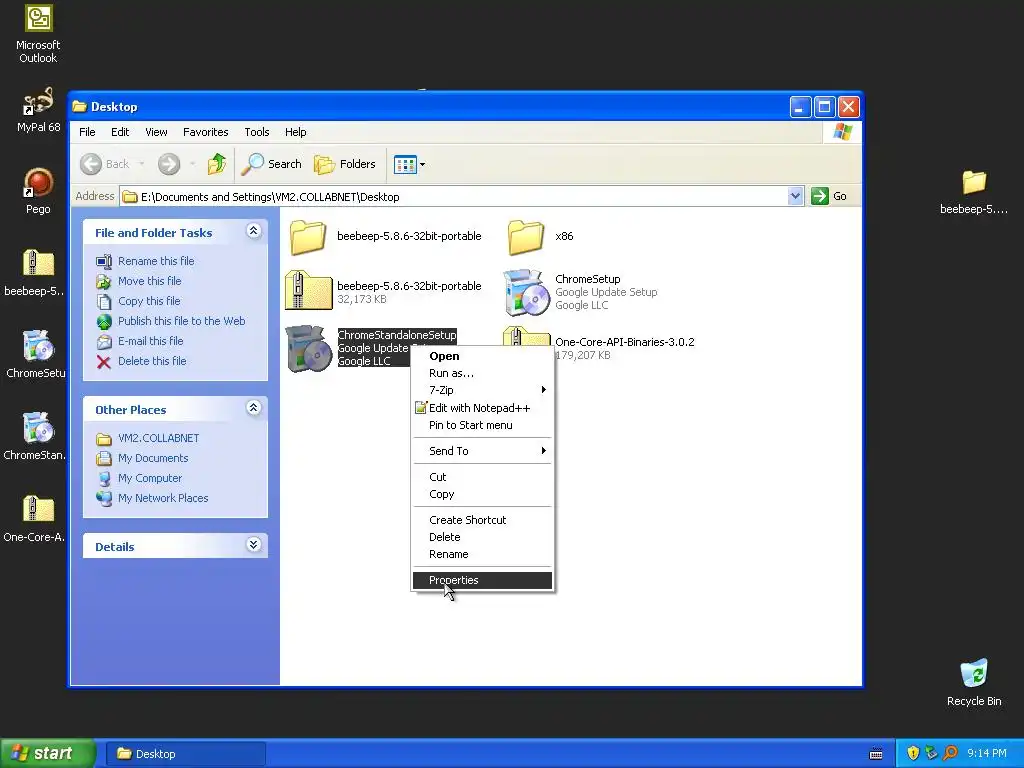Choose Open in context menu

[482, 356]
